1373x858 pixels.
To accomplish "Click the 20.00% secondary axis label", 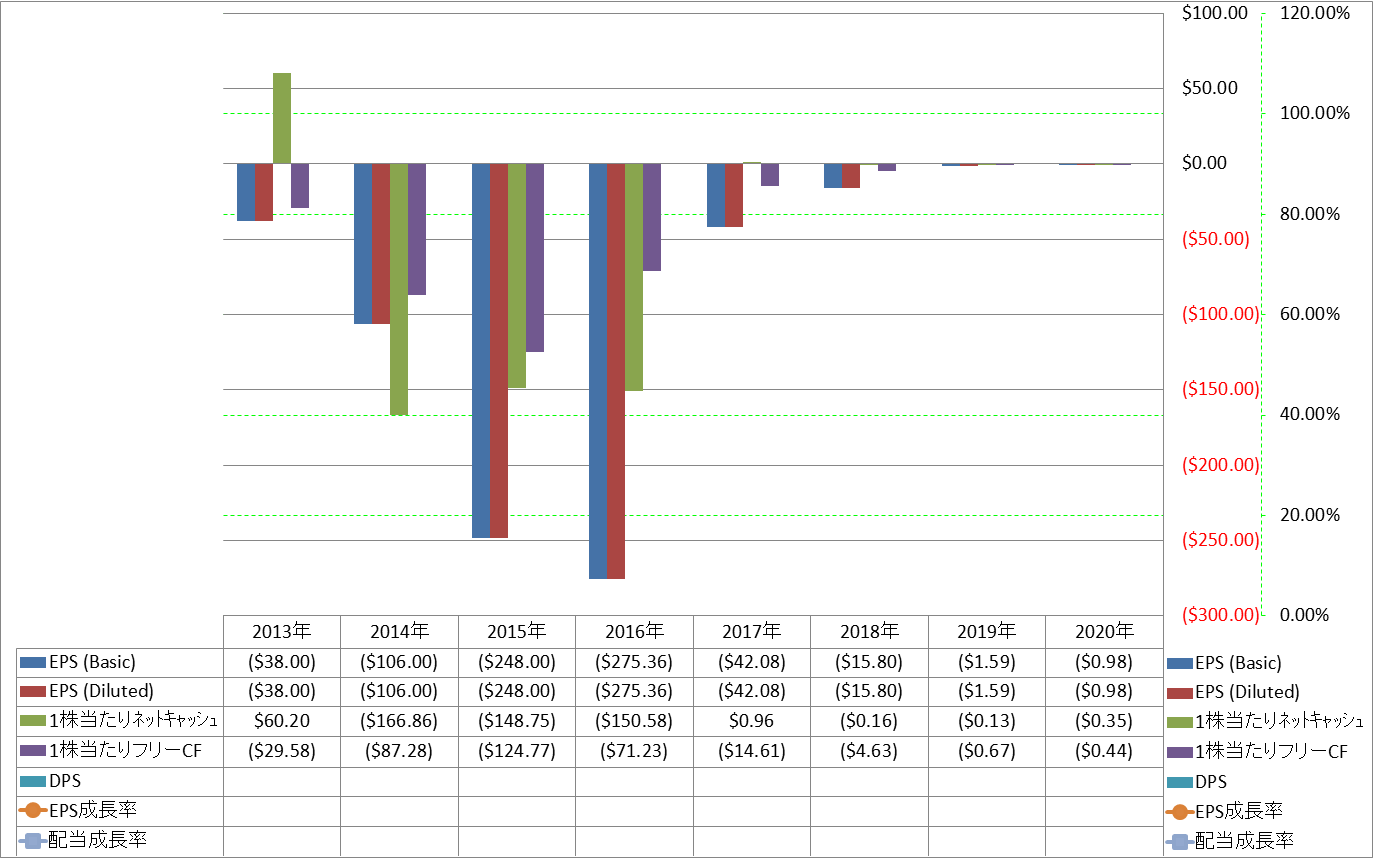I will pos(1311,515).
